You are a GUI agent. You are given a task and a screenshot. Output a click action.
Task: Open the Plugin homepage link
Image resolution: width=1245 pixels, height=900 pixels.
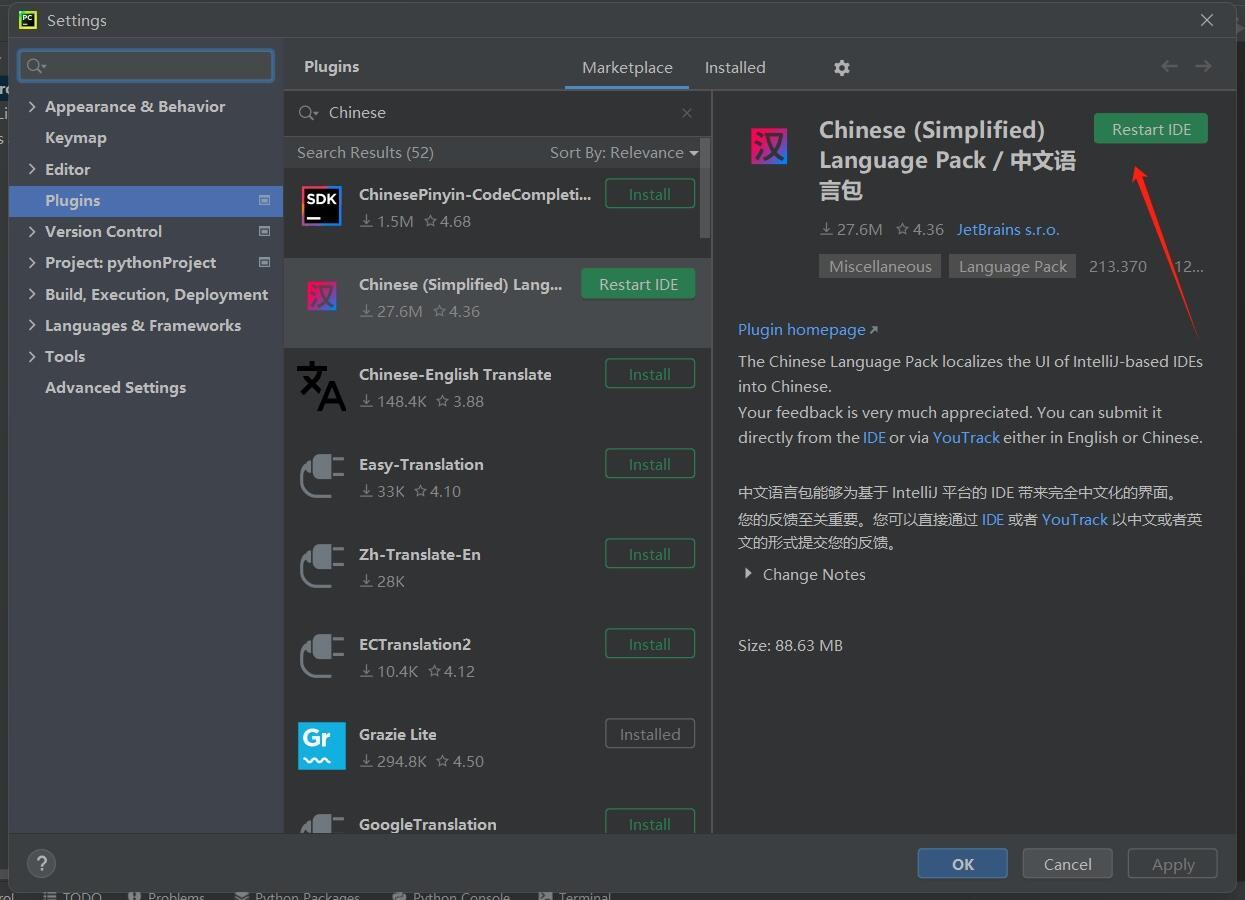(x=807, y=329)
